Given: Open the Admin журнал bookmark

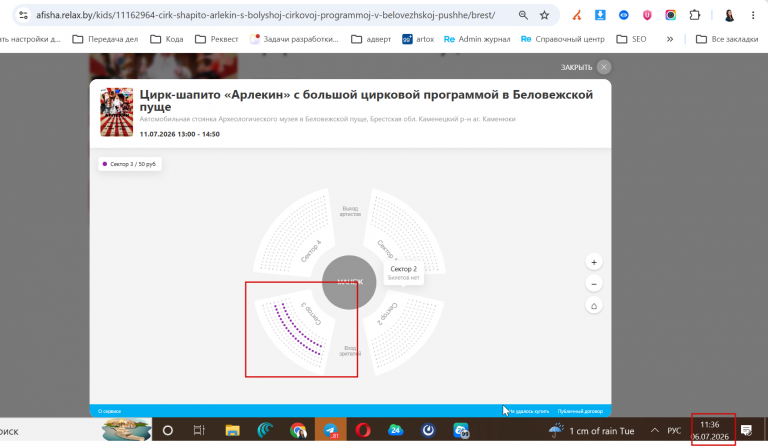Looking at the screenshot, I should click(477, 39).
